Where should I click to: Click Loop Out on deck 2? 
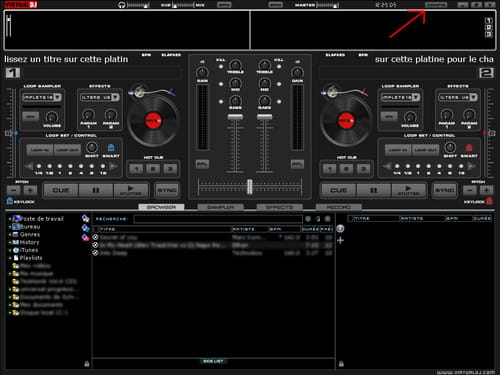pyautogui.click(x=425, y=150)
